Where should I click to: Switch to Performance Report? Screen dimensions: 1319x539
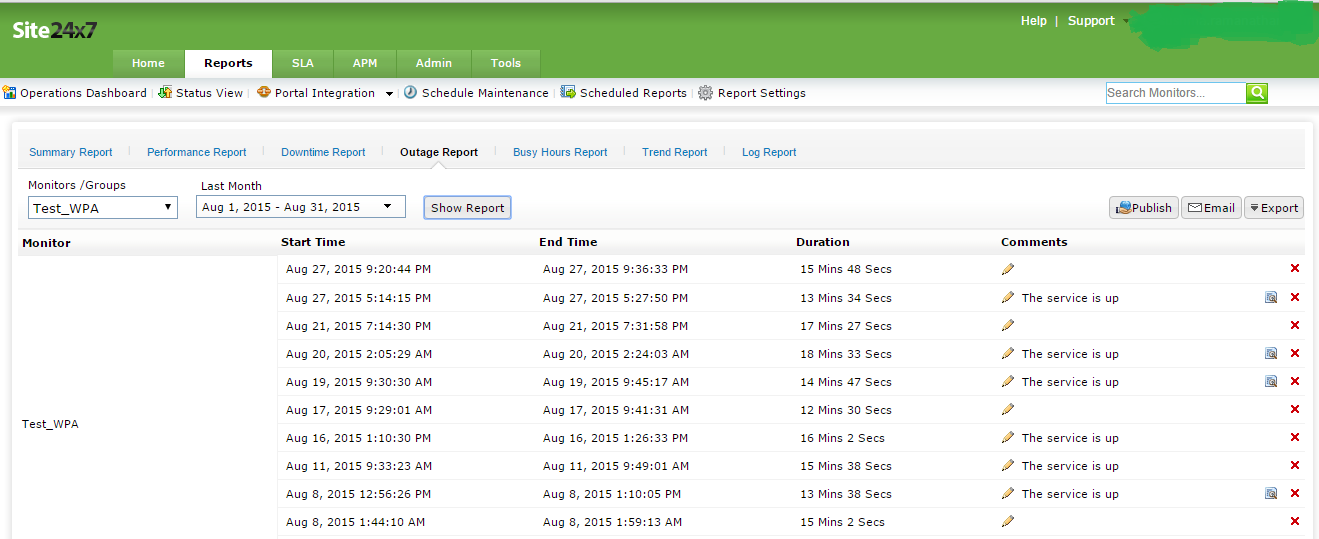[197, 152]
